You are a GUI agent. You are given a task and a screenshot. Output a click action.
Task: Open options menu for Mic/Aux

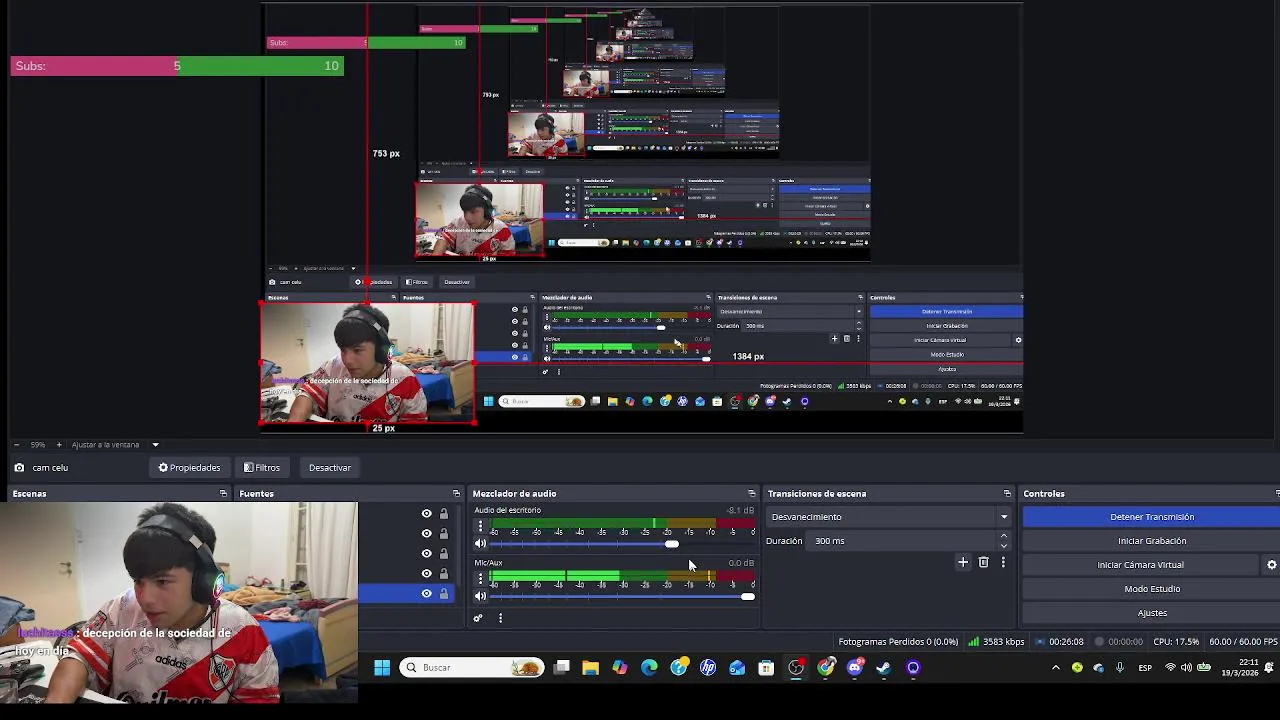pyautogui.click(x=480, y=578)
